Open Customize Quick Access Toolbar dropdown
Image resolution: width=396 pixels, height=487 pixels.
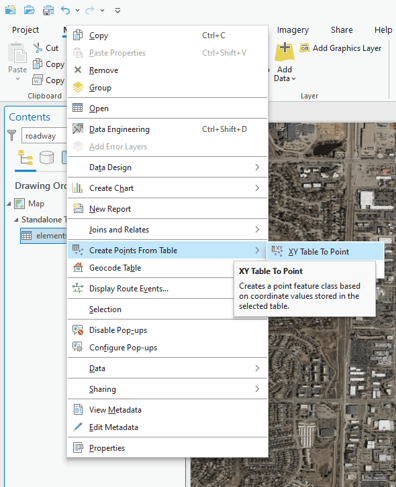pos(118,11)
